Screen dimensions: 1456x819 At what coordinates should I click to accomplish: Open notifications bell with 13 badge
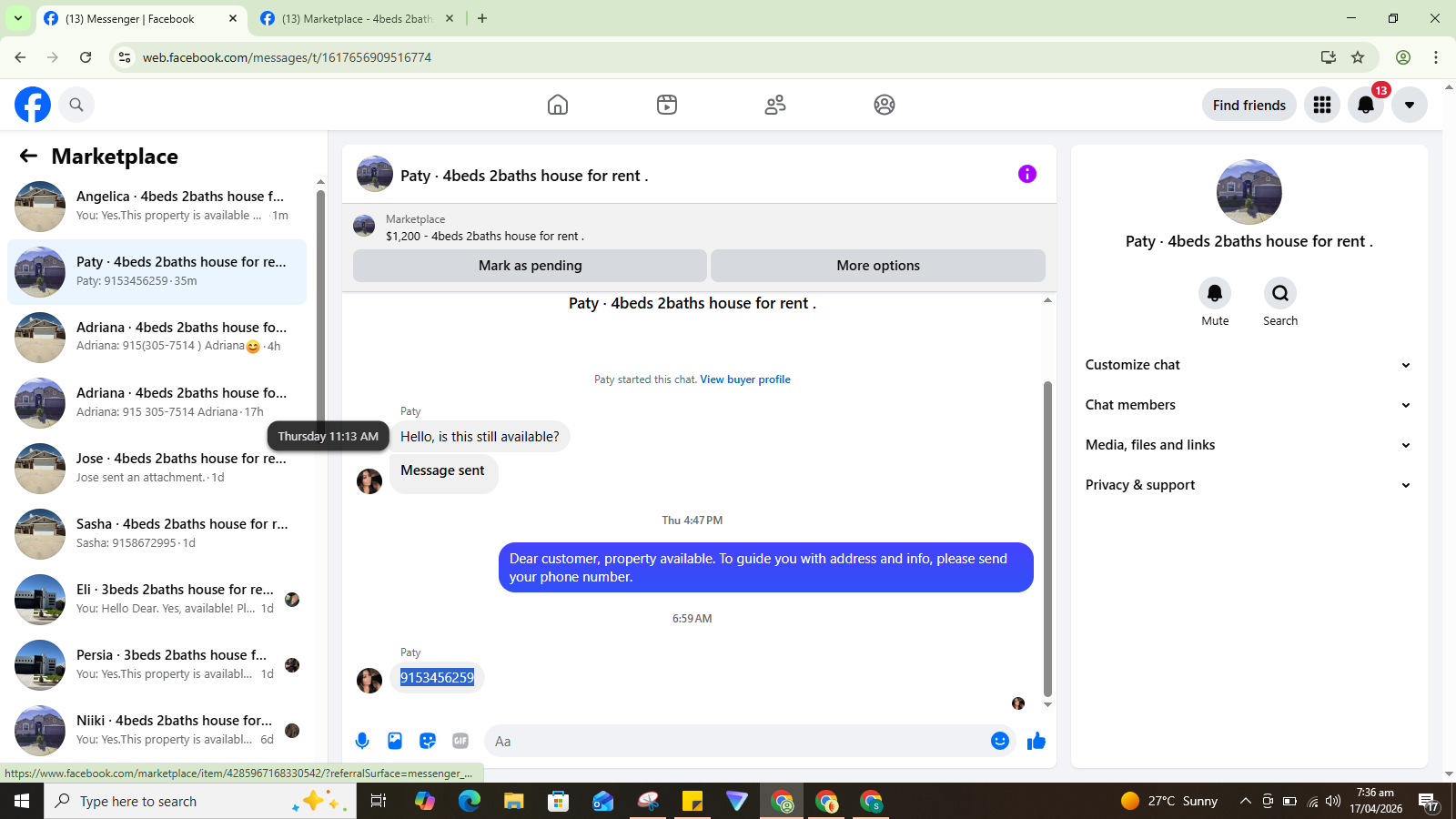1366,105
